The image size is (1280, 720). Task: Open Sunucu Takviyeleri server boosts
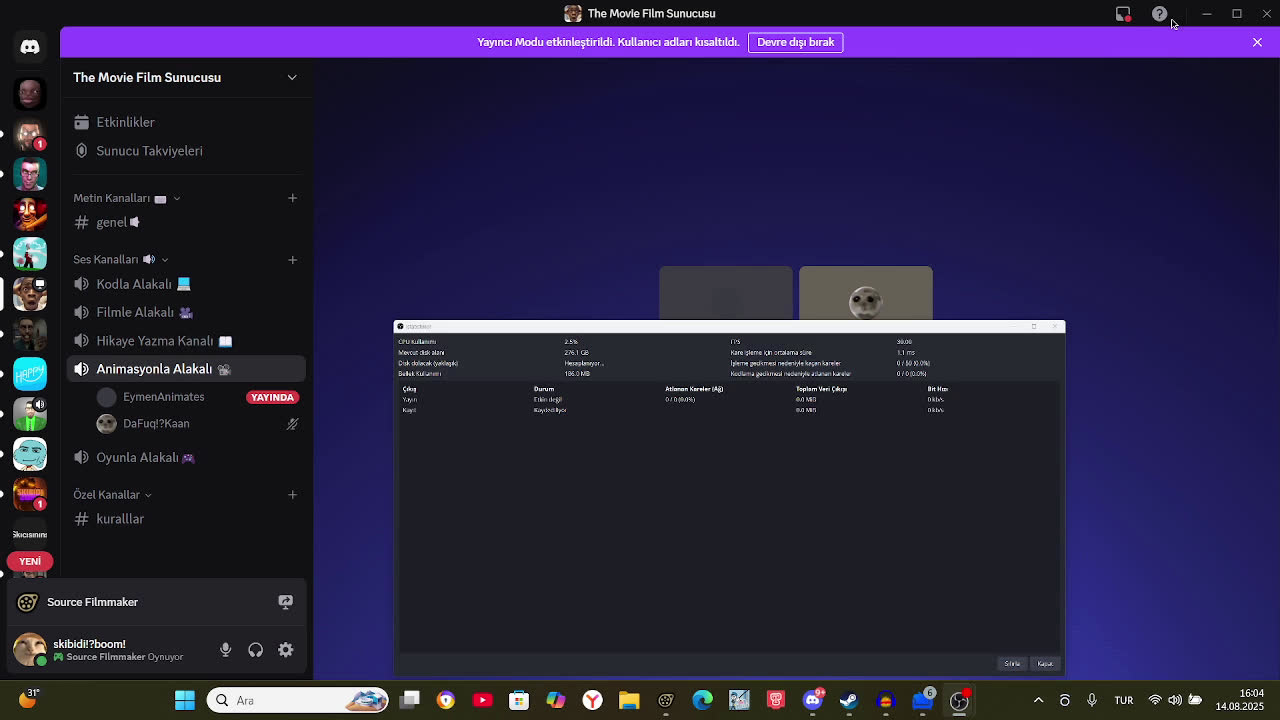[149, 151]
